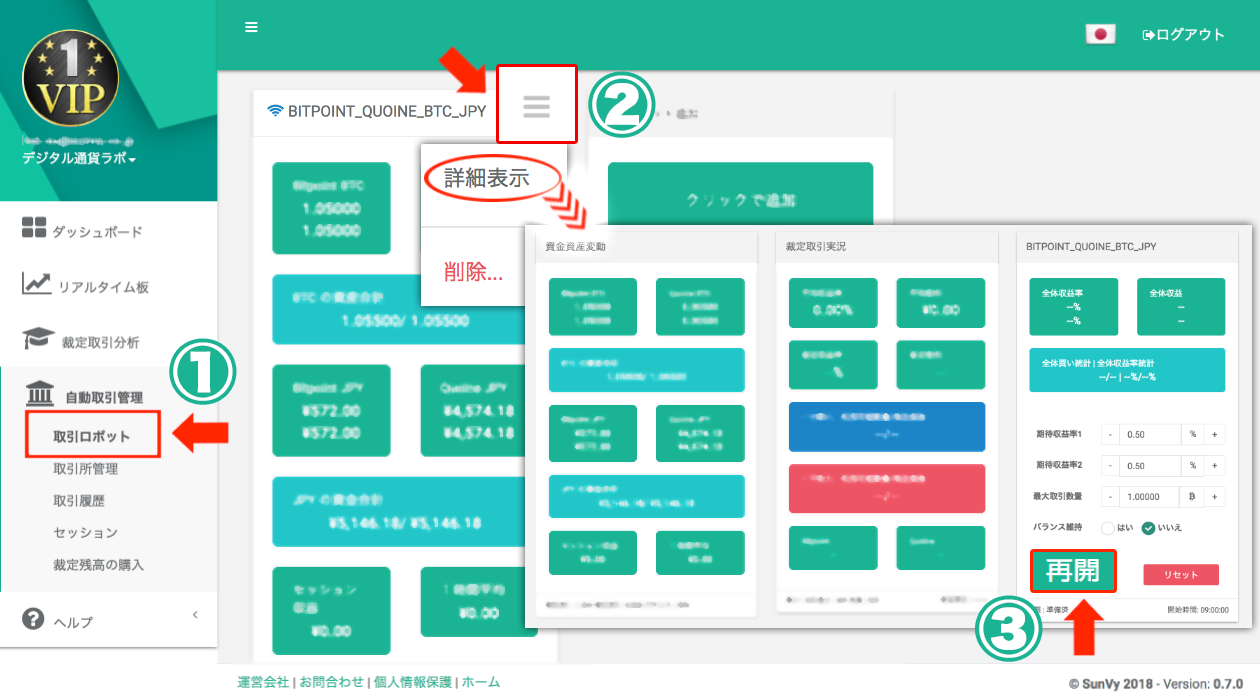Select いいえ for バランス維持
The width and height of the screenshot is (1260, 700).
[x=1149, y=528]
